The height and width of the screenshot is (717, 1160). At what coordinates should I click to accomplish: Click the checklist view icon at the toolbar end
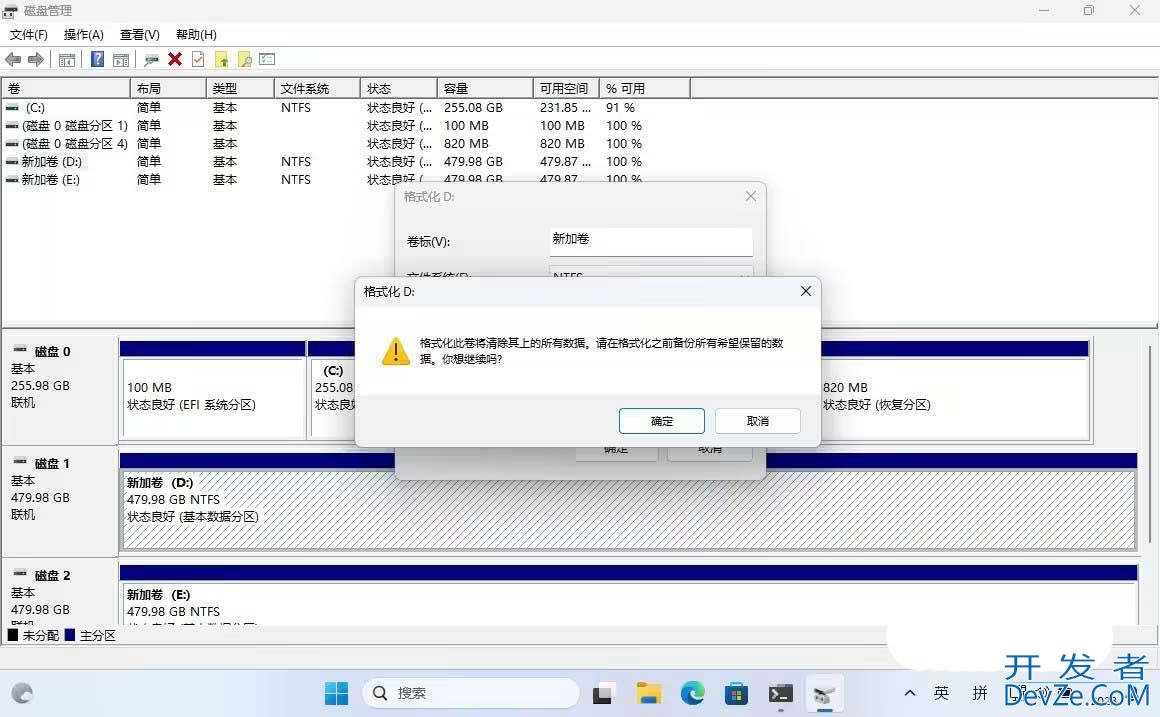[x=267, y=59]
